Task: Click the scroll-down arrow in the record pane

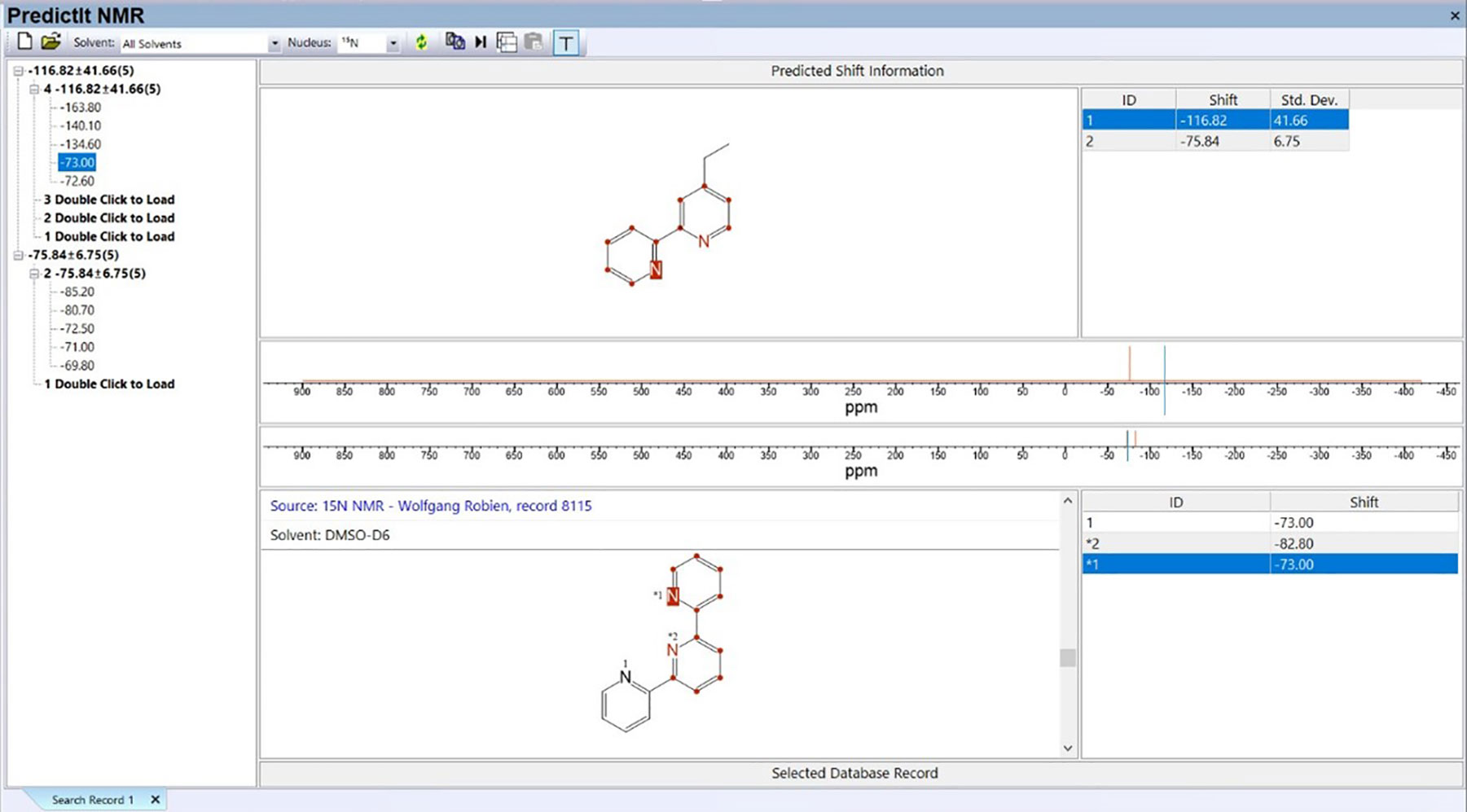Action: (x=1067, y=748)
